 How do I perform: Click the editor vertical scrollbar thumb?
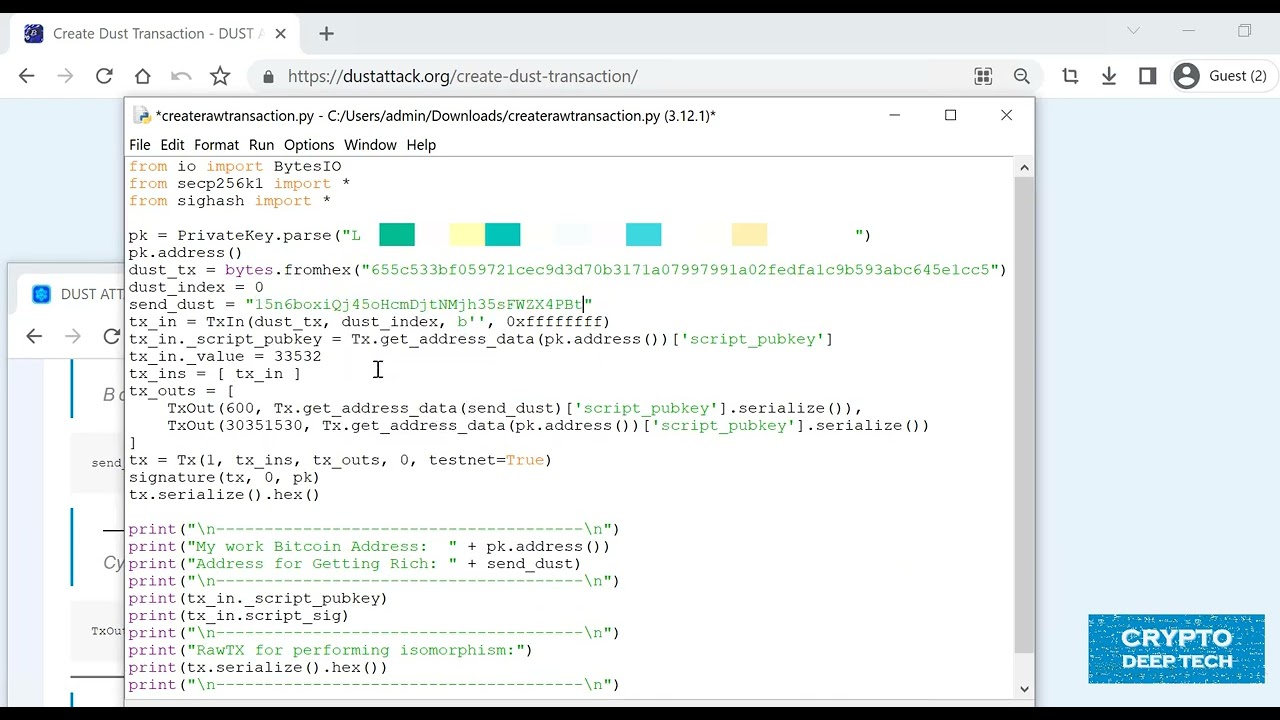(1024, 415)
